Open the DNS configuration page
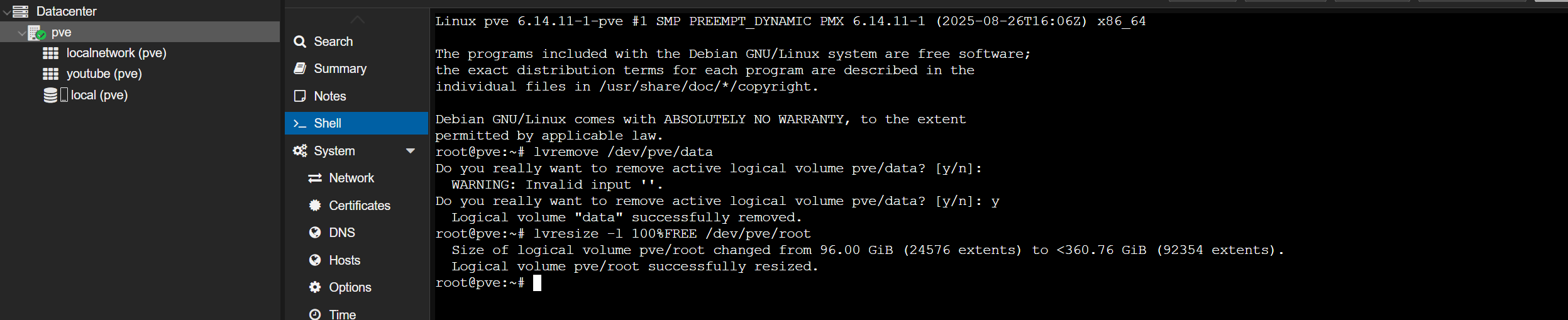Screen dimensions: 1568x320 [x=342, y=233]
